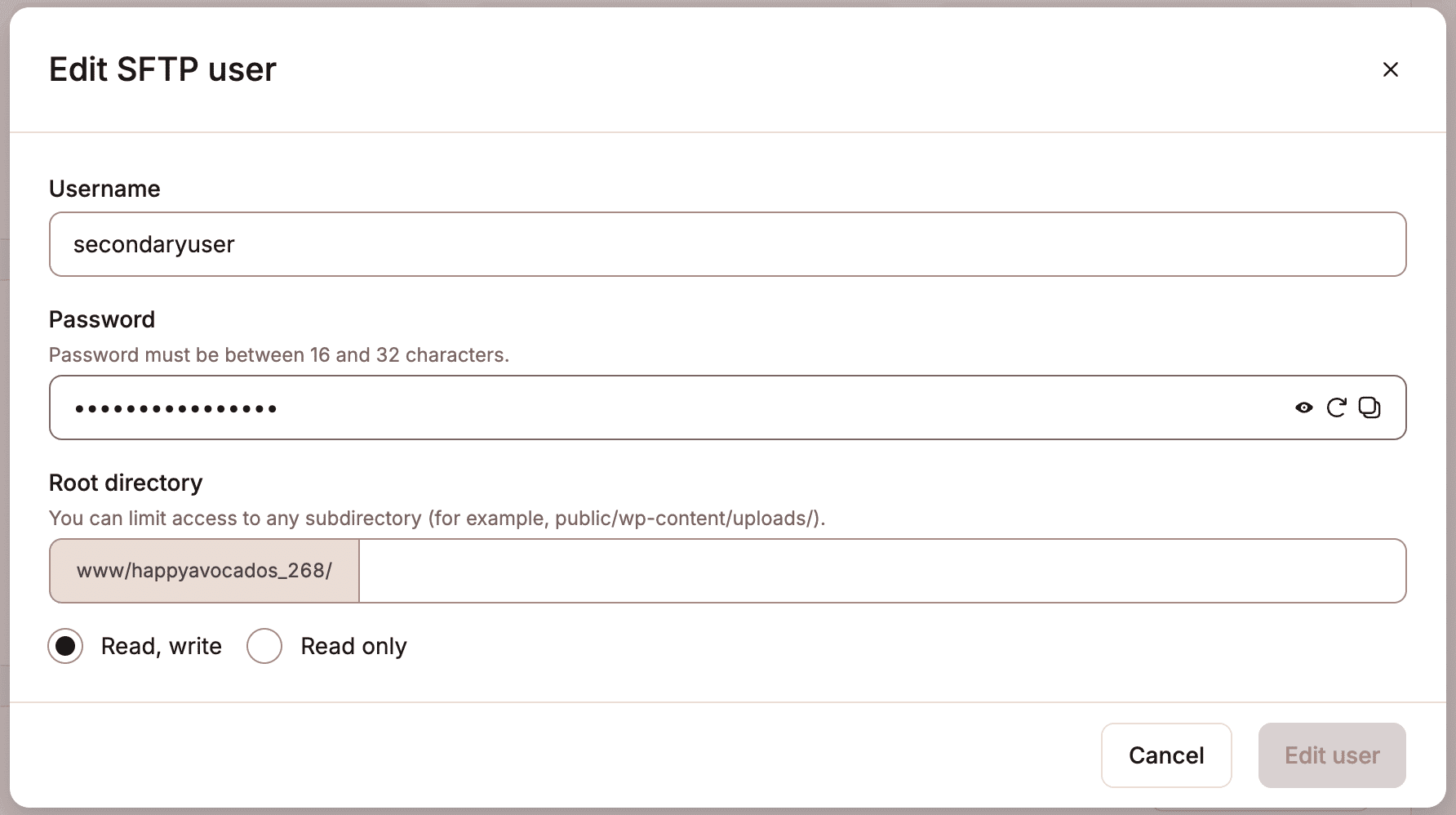Generate a new password with the refresh icon
The width and height of the screenshot is (1456, 815).
(x=1337, y=407)
